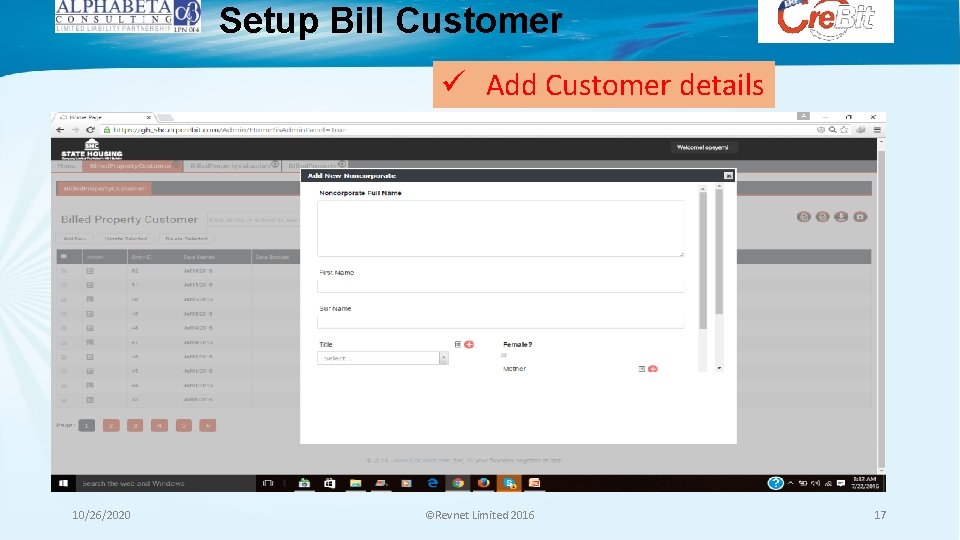Switch to Chrome on the taskbar

(458, 483)
